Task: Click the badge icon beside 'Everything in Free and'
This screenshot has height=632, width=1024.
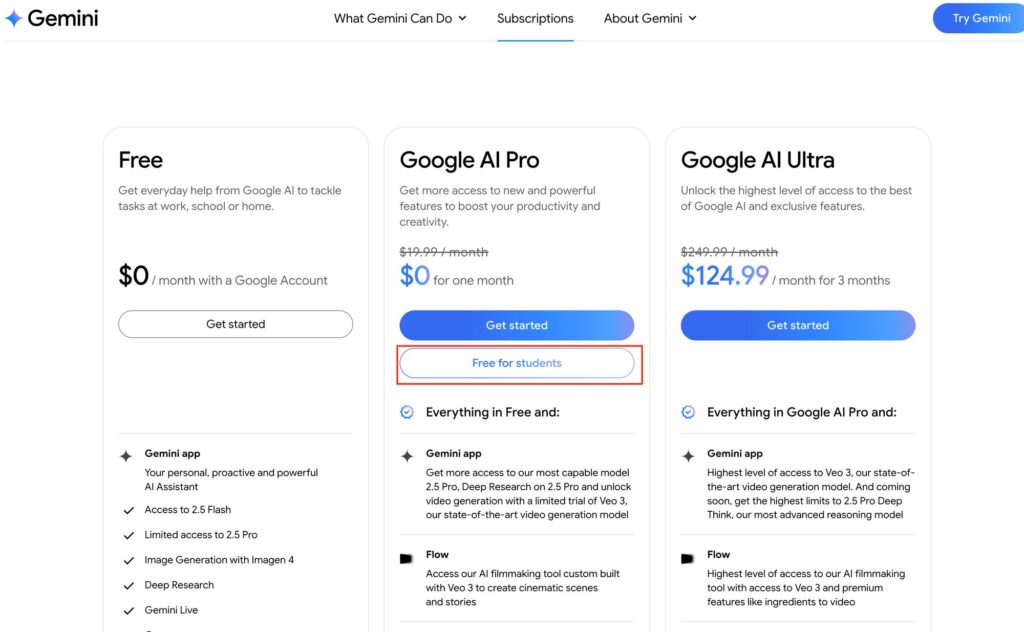Action: 407,412
